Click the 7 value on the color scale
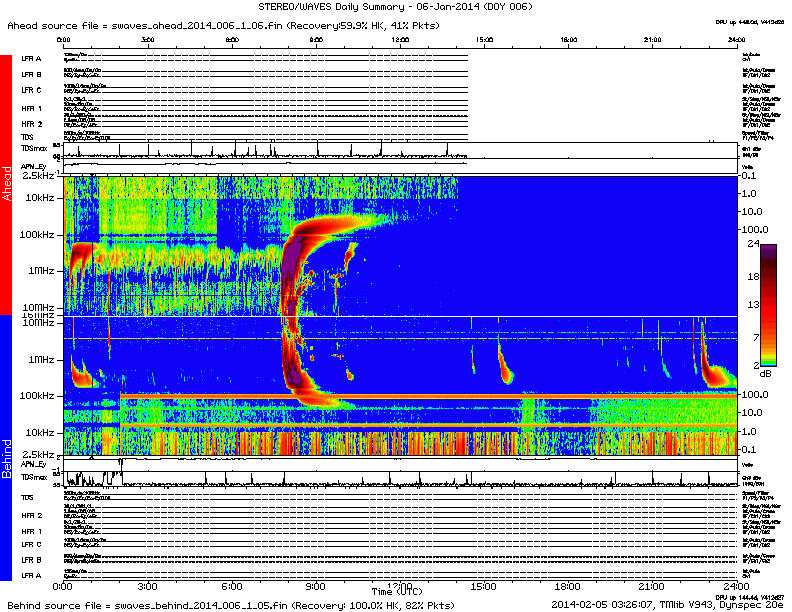792x612 pixels. 756,337
